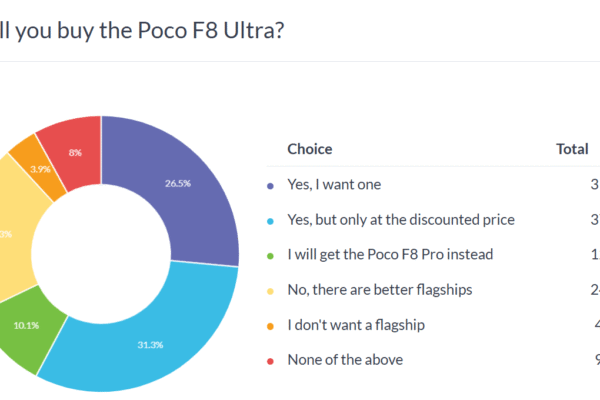Select the 'Yes, I want one' row
This screenshot has height=400, width=600.
click(x=334, y=185)
